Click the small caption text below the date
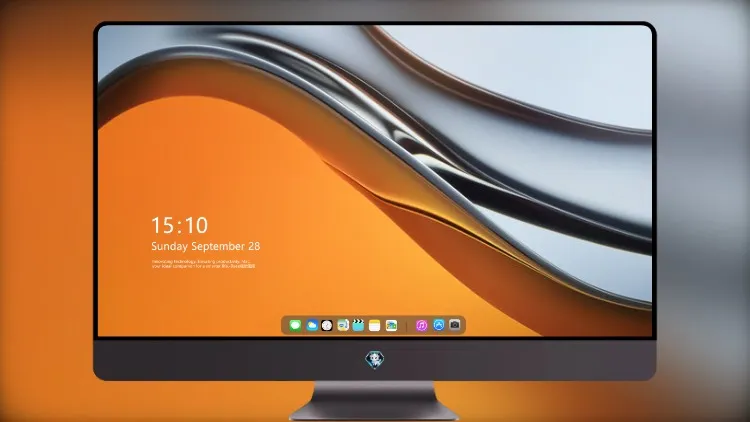 (204, 264)
